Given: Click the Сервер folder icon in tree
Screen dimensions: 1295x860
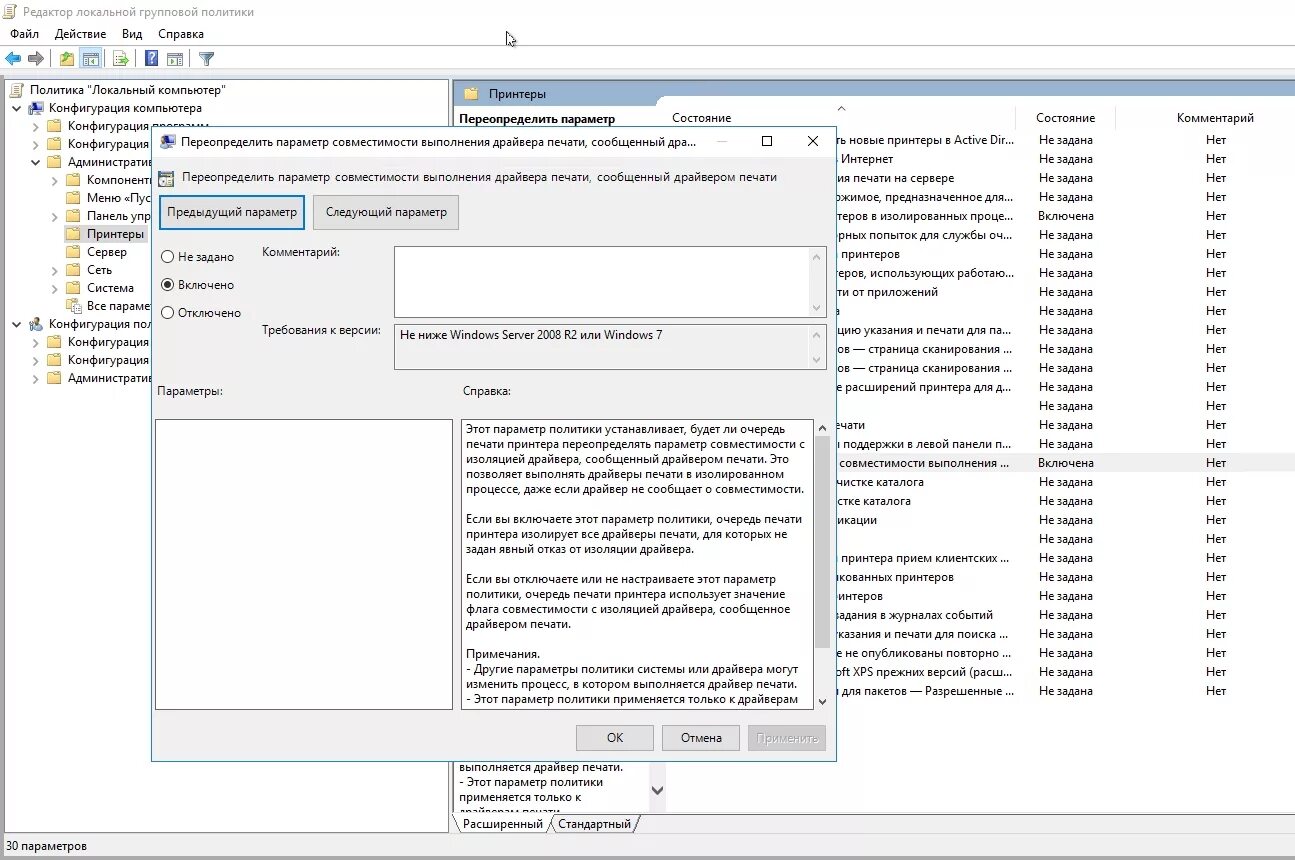Looking at the screenshot, I should pyautogui.click(x=73, y=252).
